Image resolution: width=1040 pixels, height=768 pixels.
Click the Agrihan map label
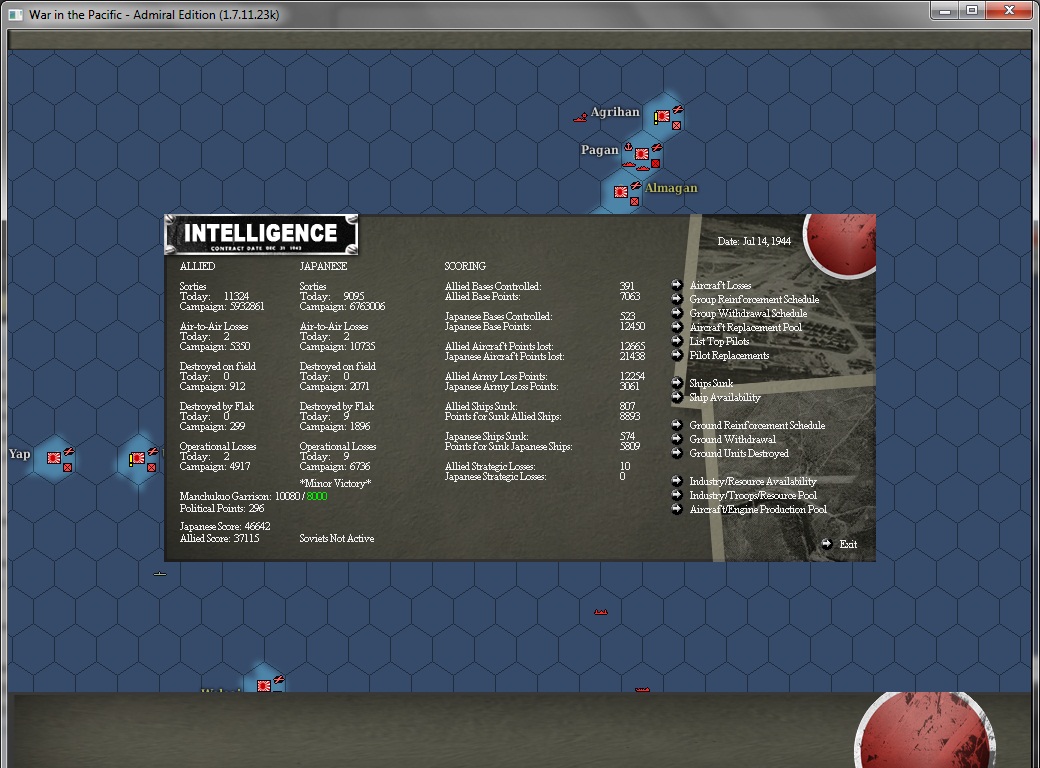click(x=615, y=112)
